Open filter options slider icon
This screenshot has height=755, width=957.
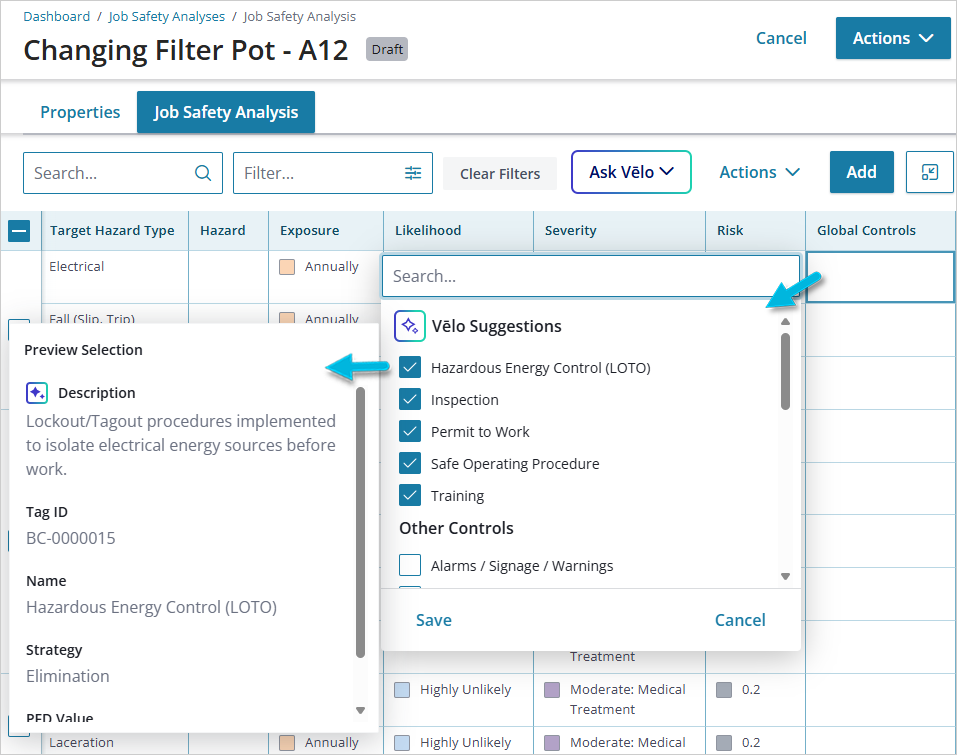pyautogui.click(x=413, y=173)
